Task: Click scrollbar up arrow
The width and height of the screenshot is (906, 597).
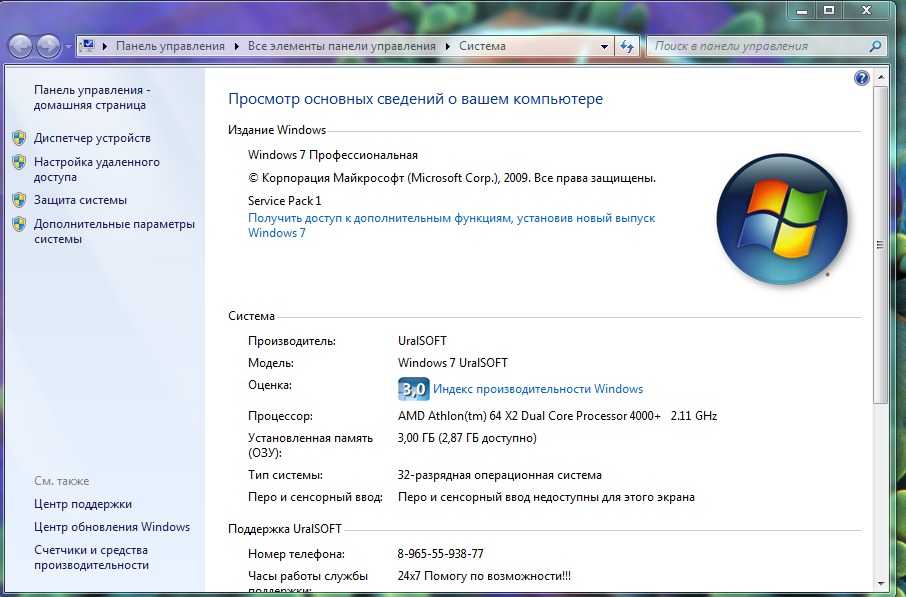Action: (881, 77)
